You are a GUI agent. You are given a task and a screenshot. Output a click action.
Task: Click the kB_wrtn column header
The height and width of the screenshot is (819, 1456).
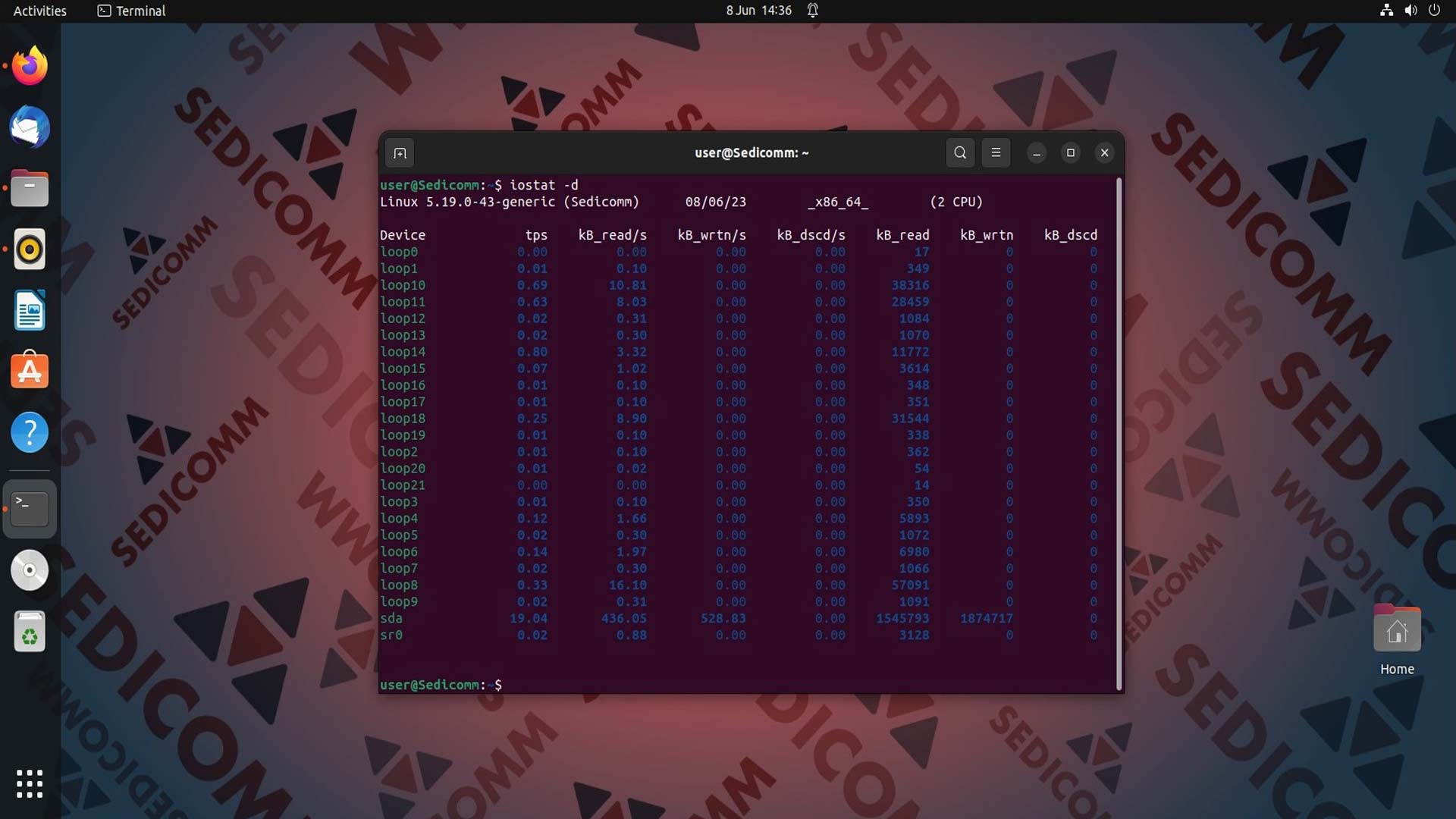click(x=987, y=235)
